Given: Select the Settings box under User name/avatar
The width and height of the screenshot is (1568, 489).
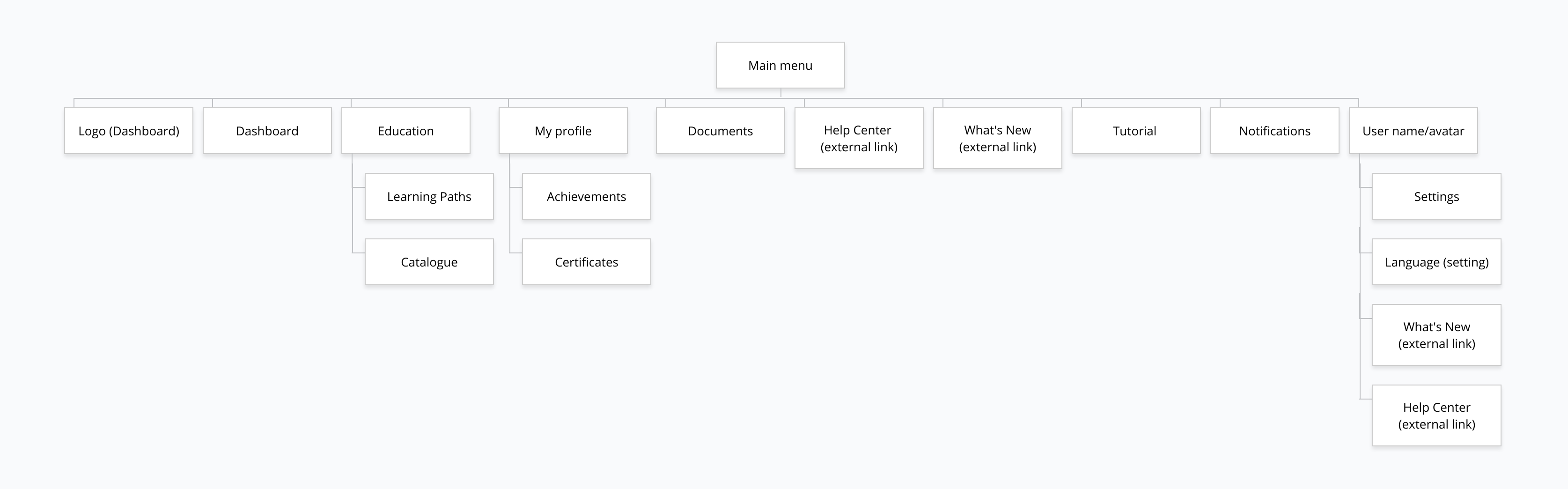Looking at the screenshot, I should pos(1436,196).
